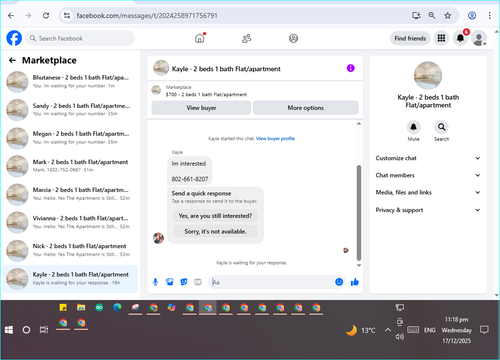Open the Windows notification center icon
Image resolution: width=500 pixels, height=360 pixels.
coord(484,330)
